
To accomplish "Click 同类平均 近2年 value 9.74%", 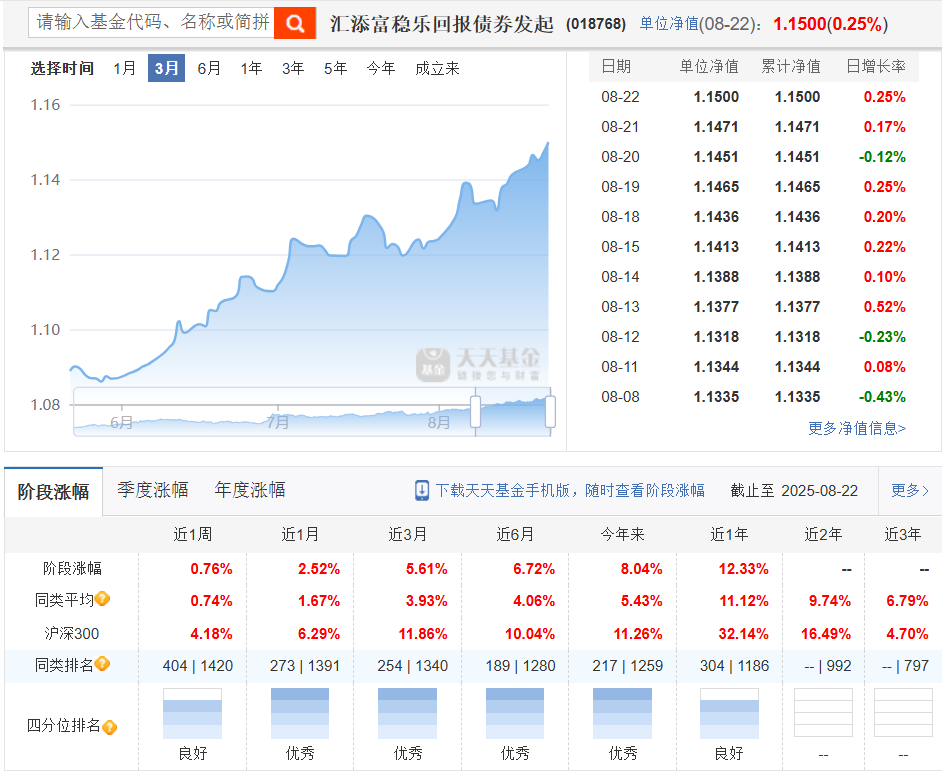I will (x=830, y=601).
